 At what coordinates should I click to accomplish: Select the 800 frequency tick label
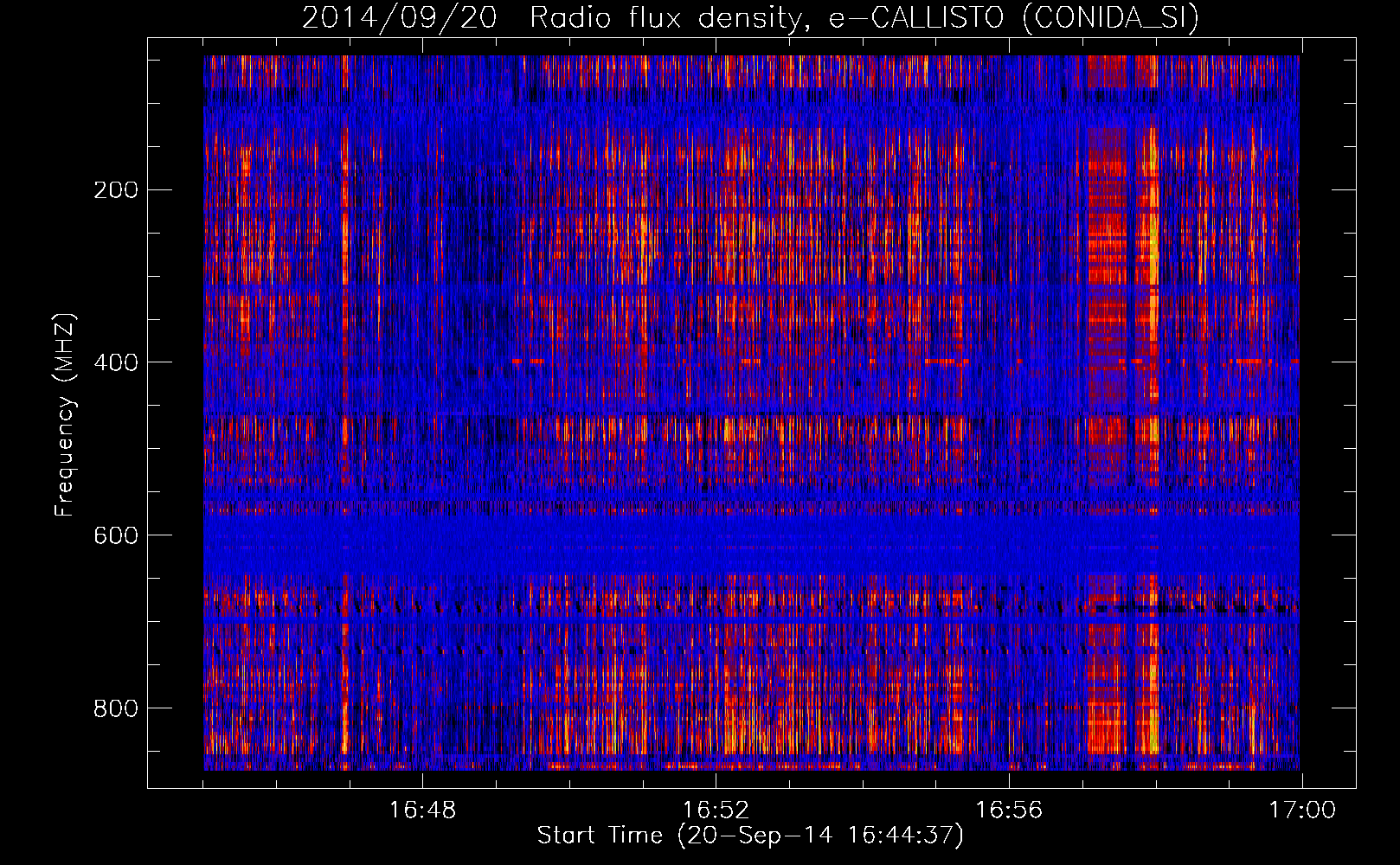pyautogui.click(x=116, y=708)
